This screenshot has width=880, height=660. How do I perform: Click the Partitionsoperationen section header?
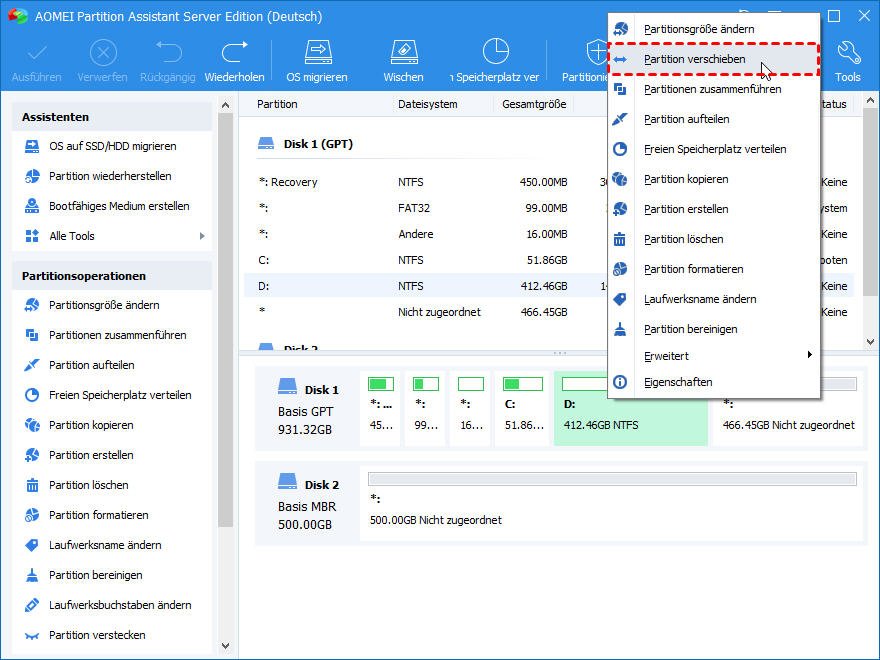[x=112, y=276]
